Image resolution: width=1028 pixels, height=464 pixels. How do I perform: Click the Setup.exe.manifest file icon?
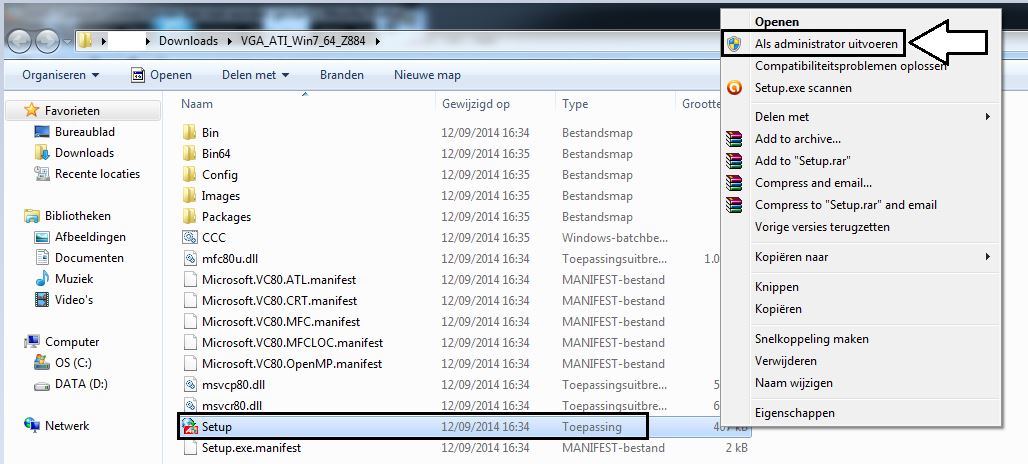point(189,448)
